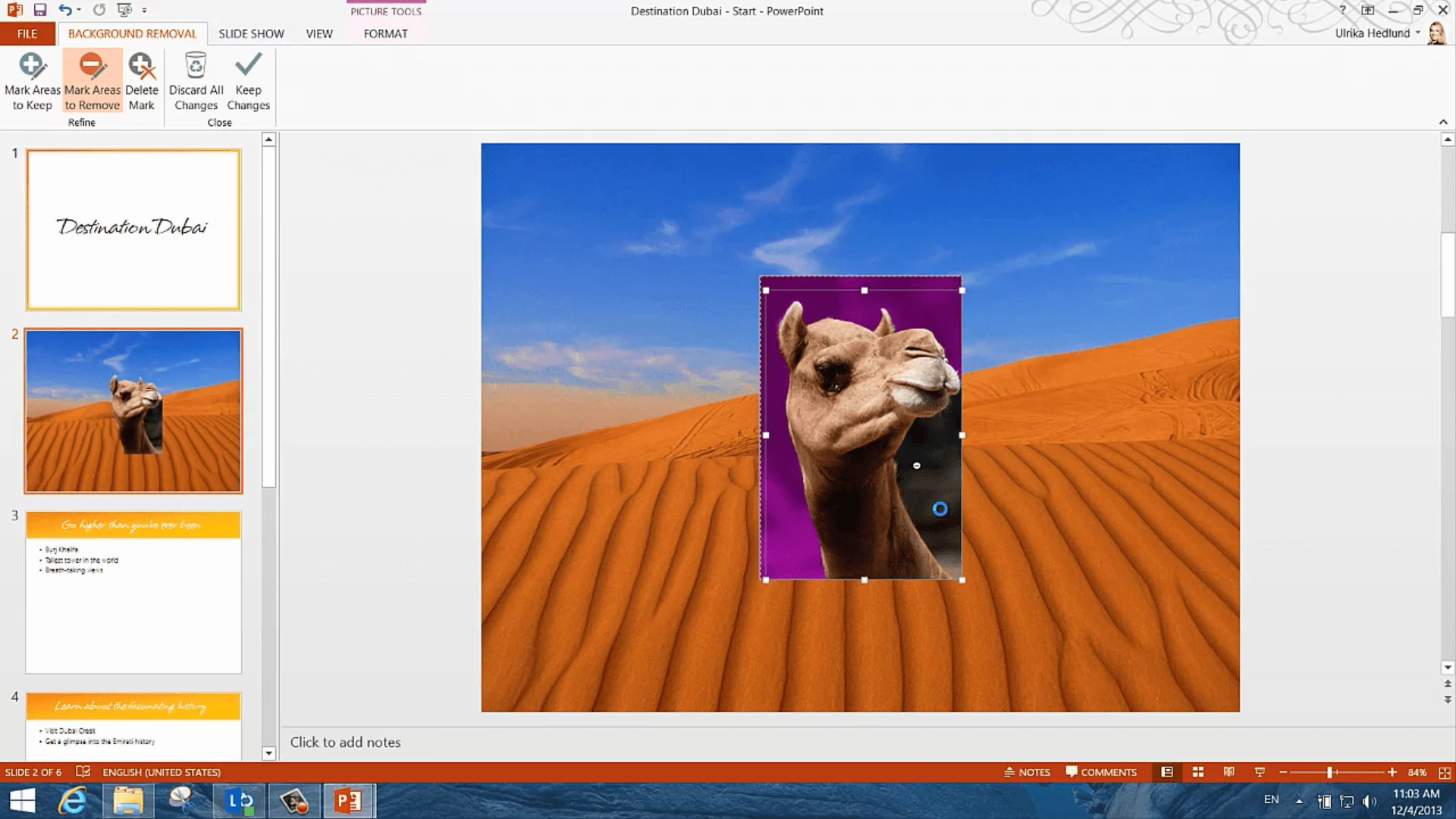
Task: Expand undo history dropdown arrow
Action: [x=79, y=11]
